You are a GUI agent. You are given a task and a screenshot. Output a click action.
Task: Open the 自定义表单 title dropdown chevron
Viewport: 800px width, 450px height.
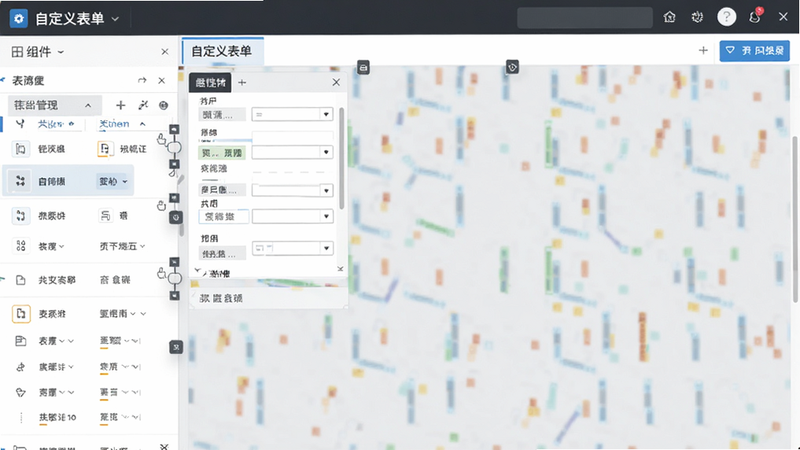[x=115, y=19]
